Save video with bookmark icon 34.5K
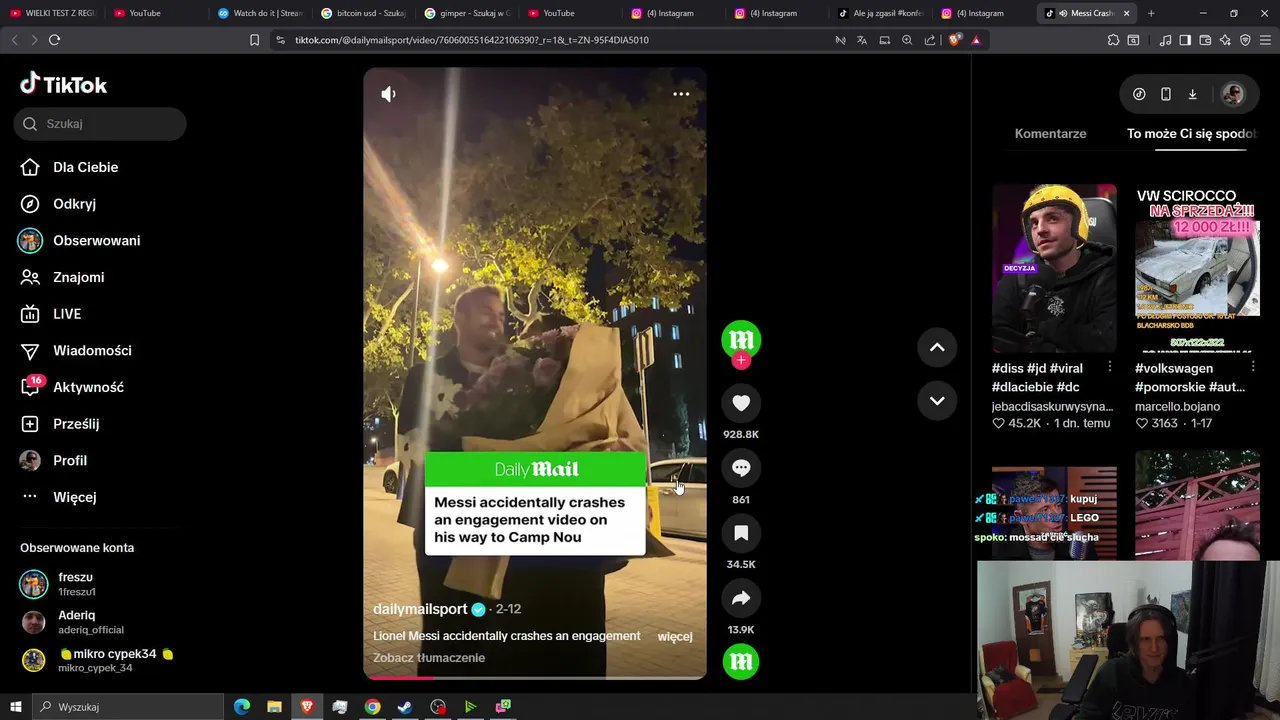The height and width of the screenshot is (720, 1280). [x=741, y=533]
